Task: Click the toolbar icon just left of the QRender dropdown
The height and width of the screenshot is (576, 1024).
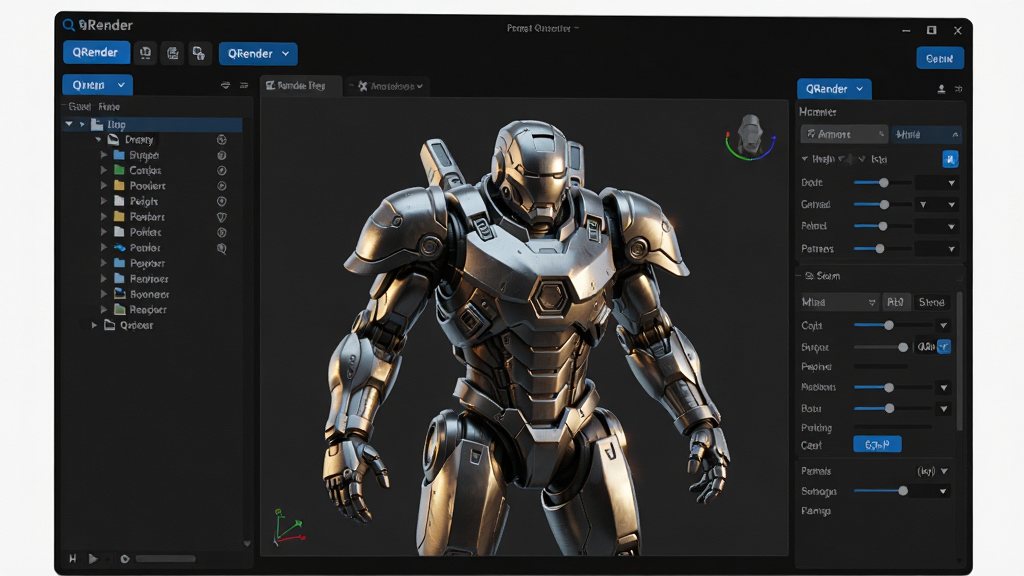Action: coord(199,53)
